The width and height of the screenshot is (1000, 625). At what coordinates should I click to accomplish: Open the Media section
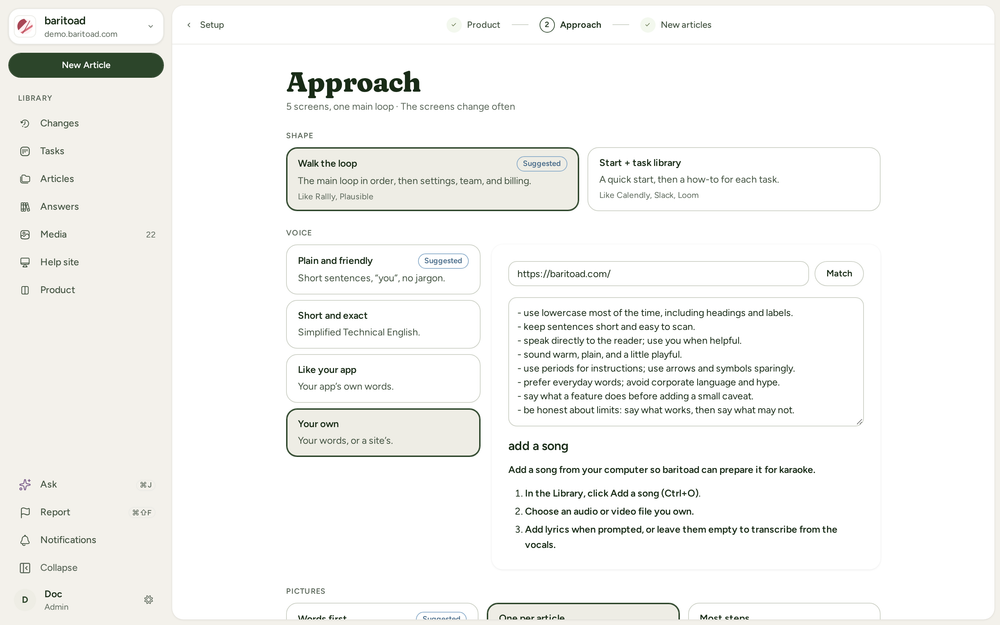[86, 234]
